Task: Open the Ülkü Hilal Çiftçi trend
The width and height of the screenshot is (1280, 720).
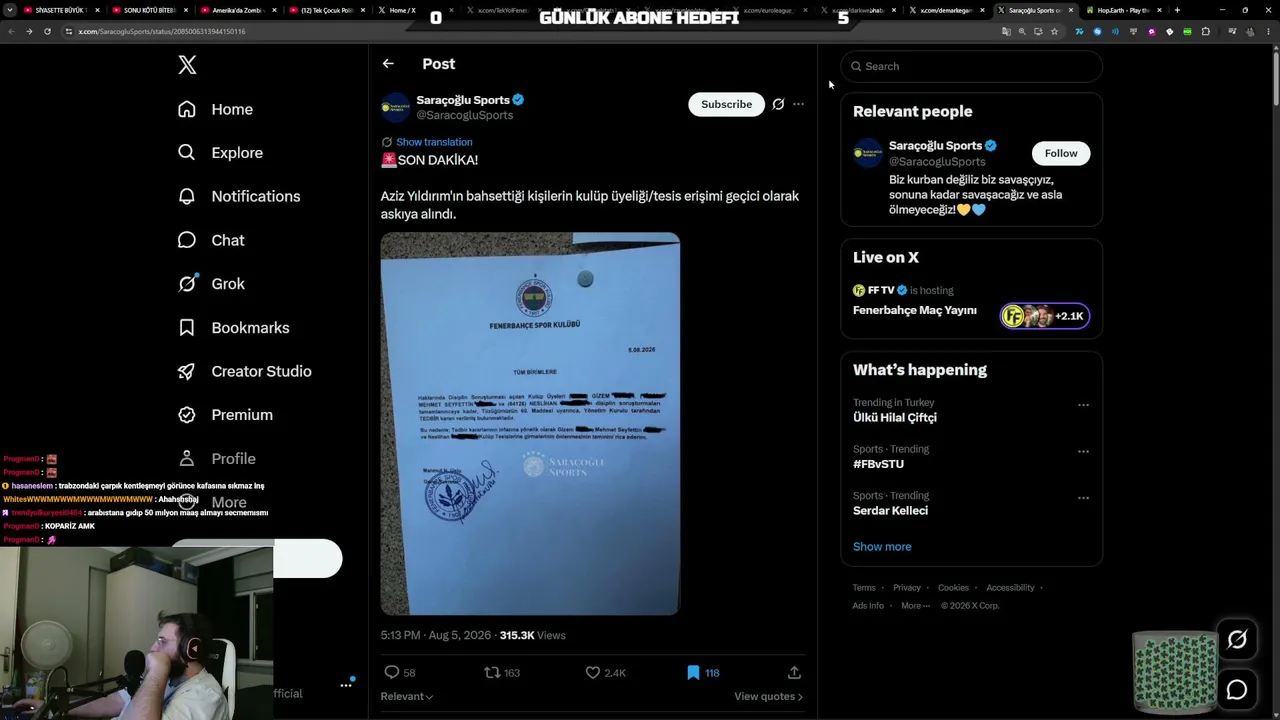Action: click(895, 418)
